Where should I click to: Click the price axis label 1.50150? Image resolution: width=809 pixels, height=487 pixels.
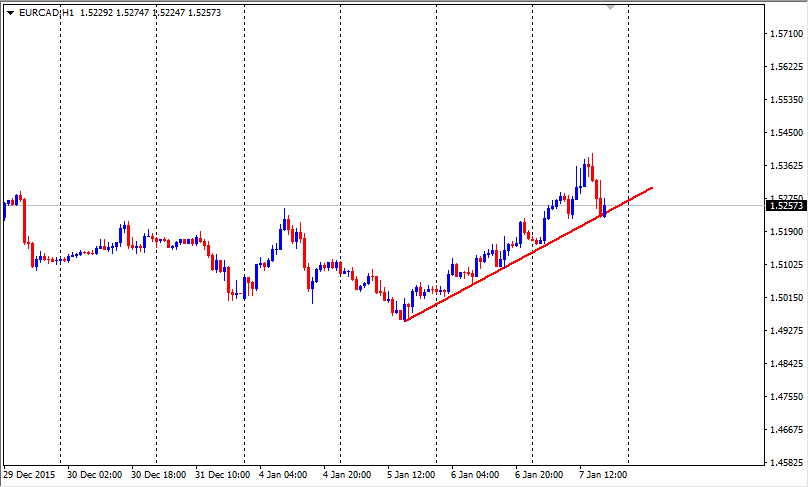pyautogui.click(x=787, y=298)
